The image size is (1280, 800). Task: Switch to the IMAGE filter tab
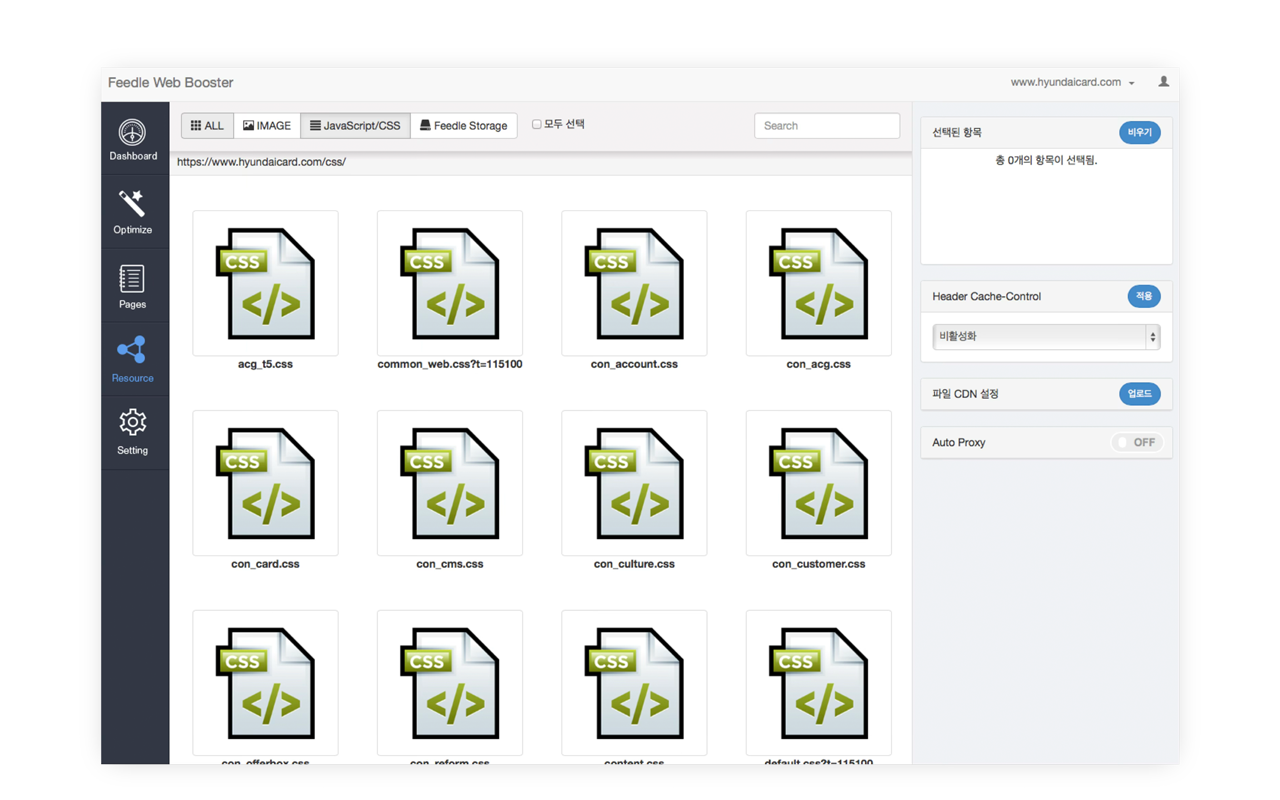pos(267,126)
